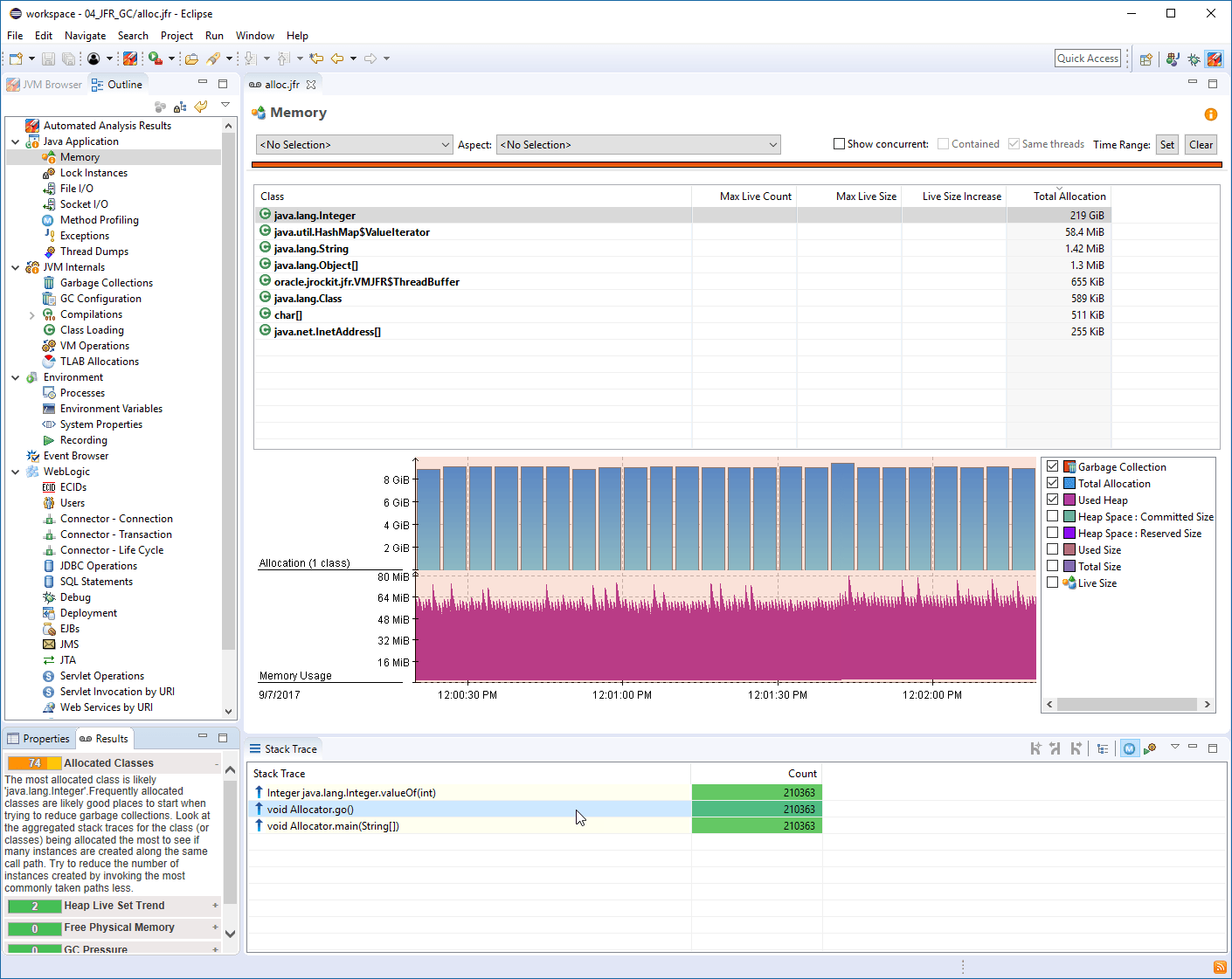The image size is (1232, 979).
Task: Uncheck Total Allocation in chart legend
Action: [x=1053, y=483]
